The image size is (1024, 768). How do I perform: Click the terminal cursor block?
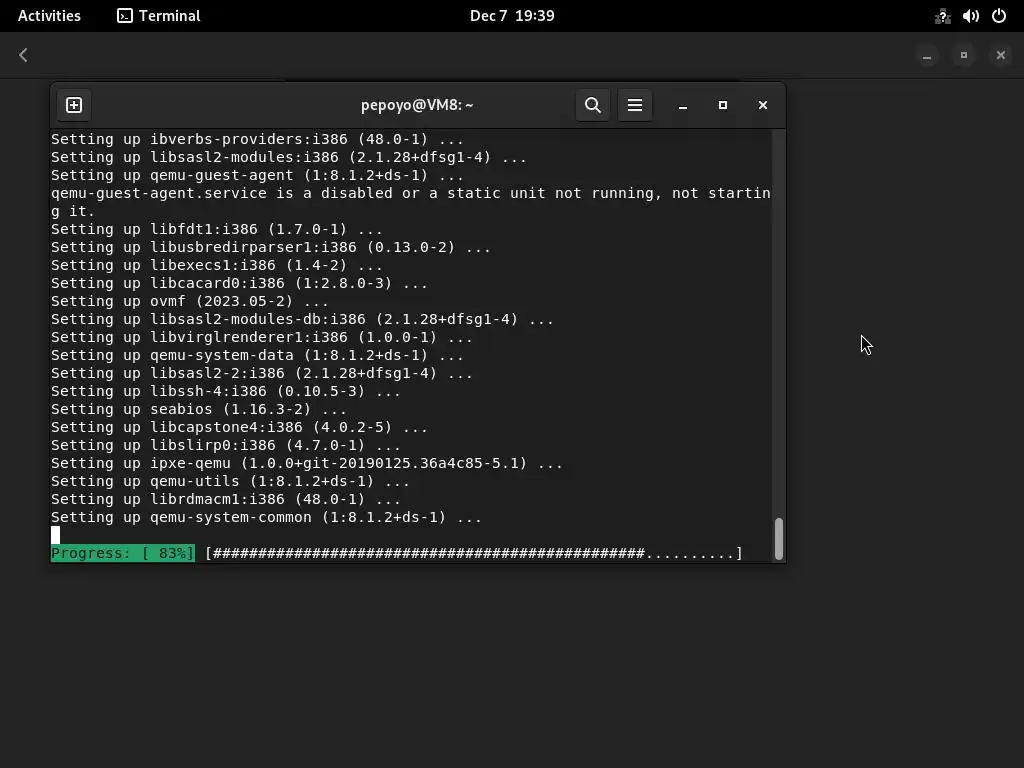point(56,535)
